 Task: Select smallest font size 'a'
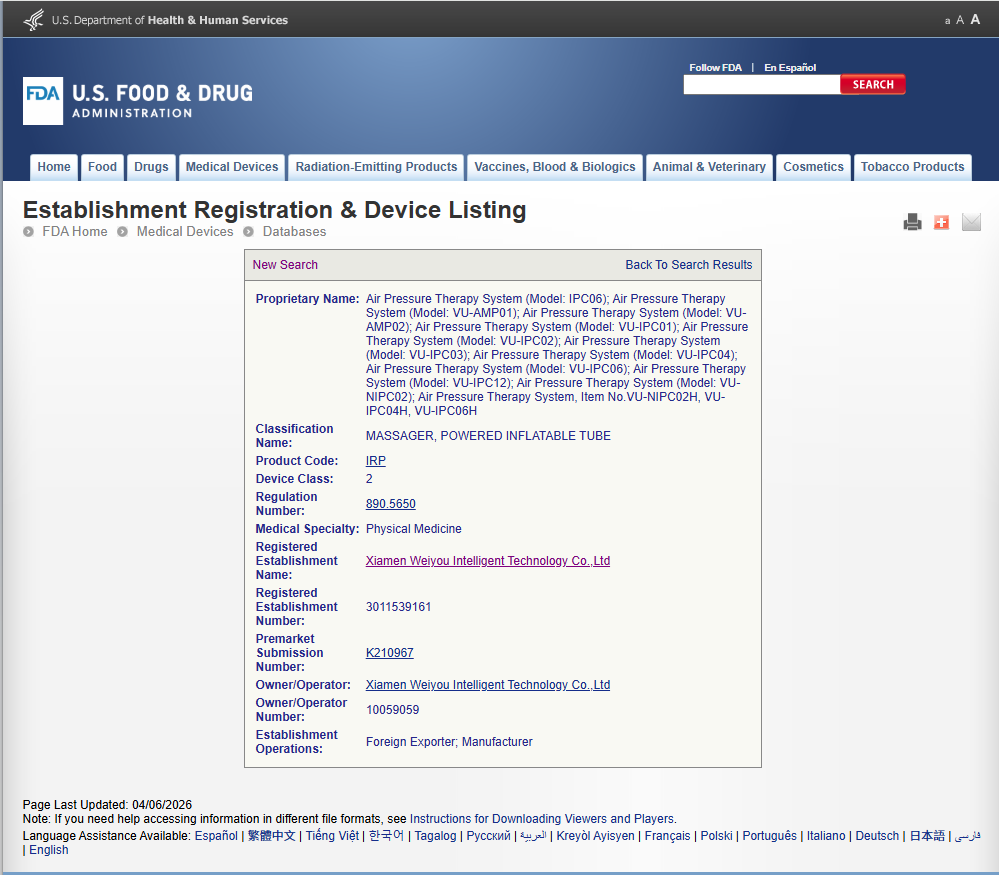[947, 21]
